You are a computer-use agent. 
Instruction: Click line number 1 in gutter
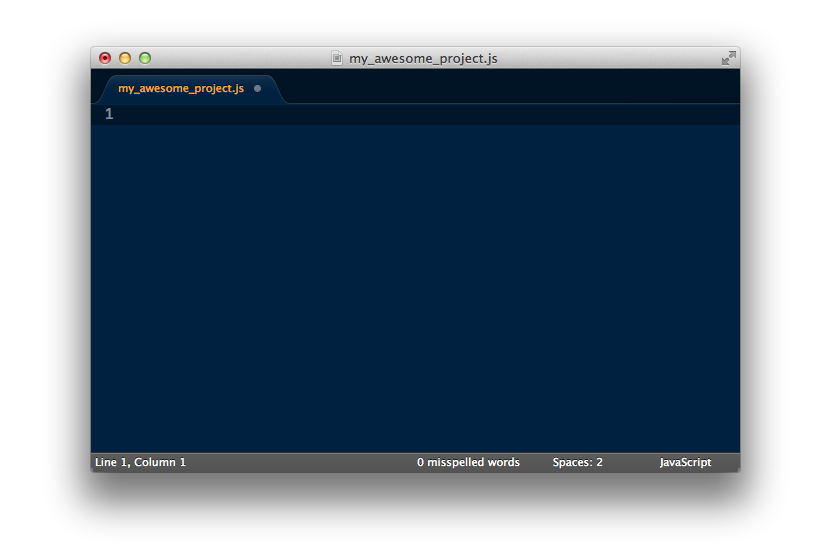point(109,114)
